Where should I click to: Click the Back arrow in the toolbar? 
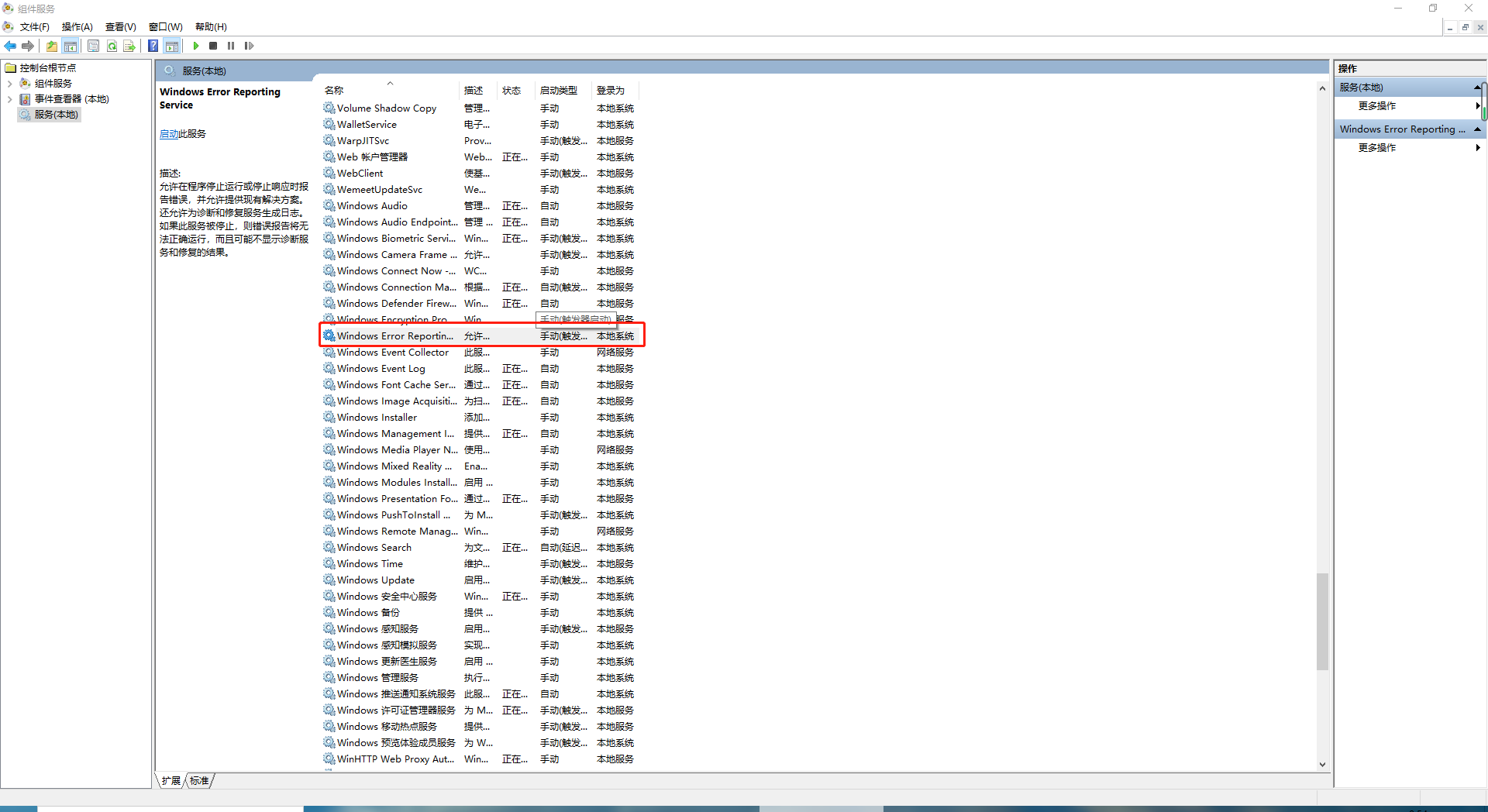pos(10,46)
